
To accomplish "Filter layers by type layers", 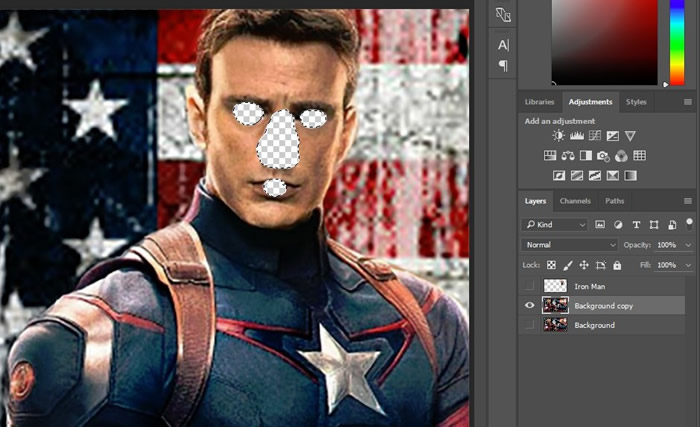I will [636, 225].
